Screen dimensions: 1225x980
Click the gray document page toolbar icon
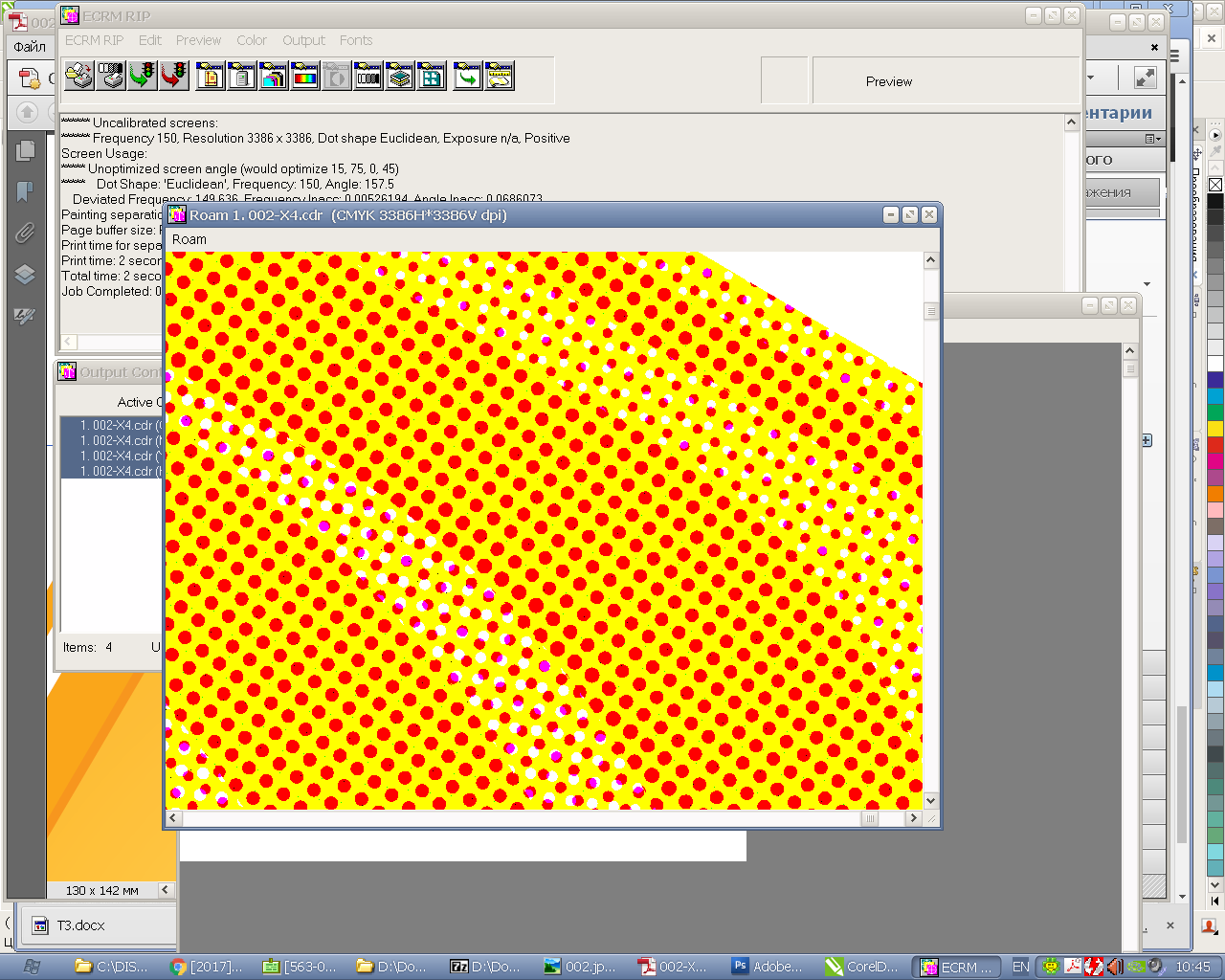(x=242, y=76)
